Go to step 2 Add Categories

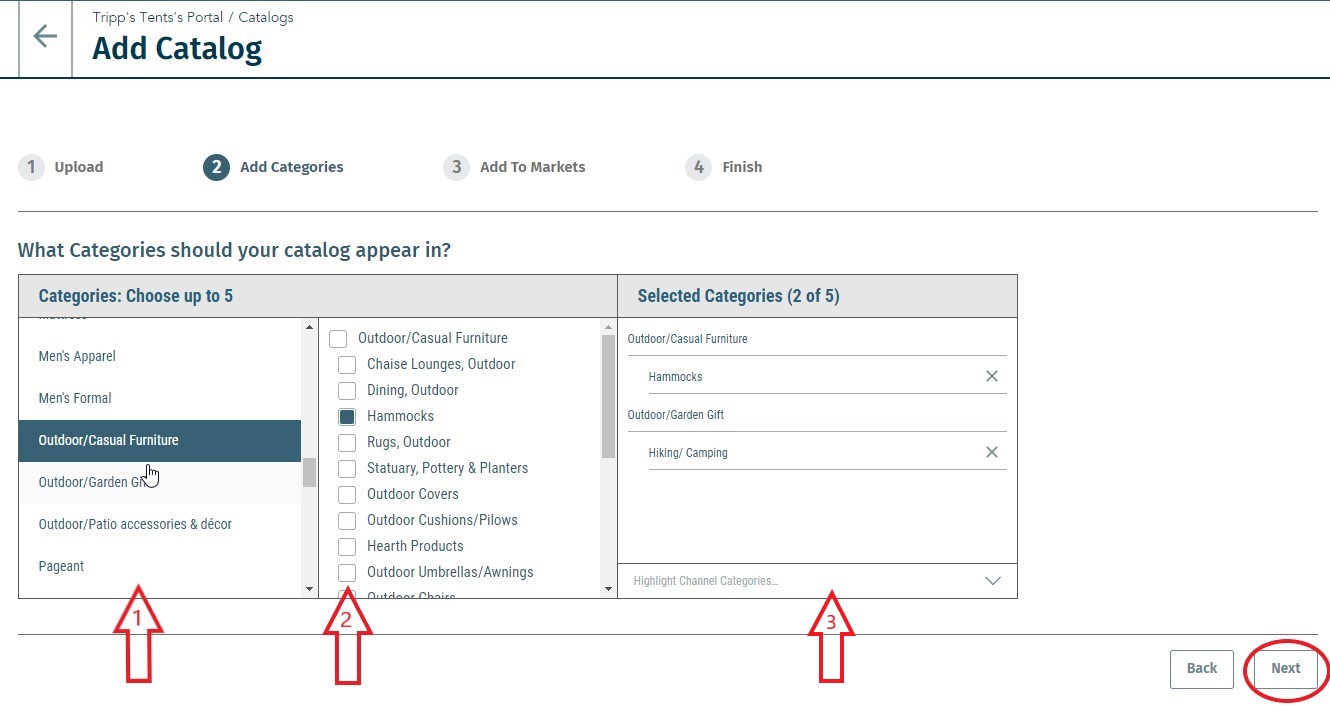point(273,167)
